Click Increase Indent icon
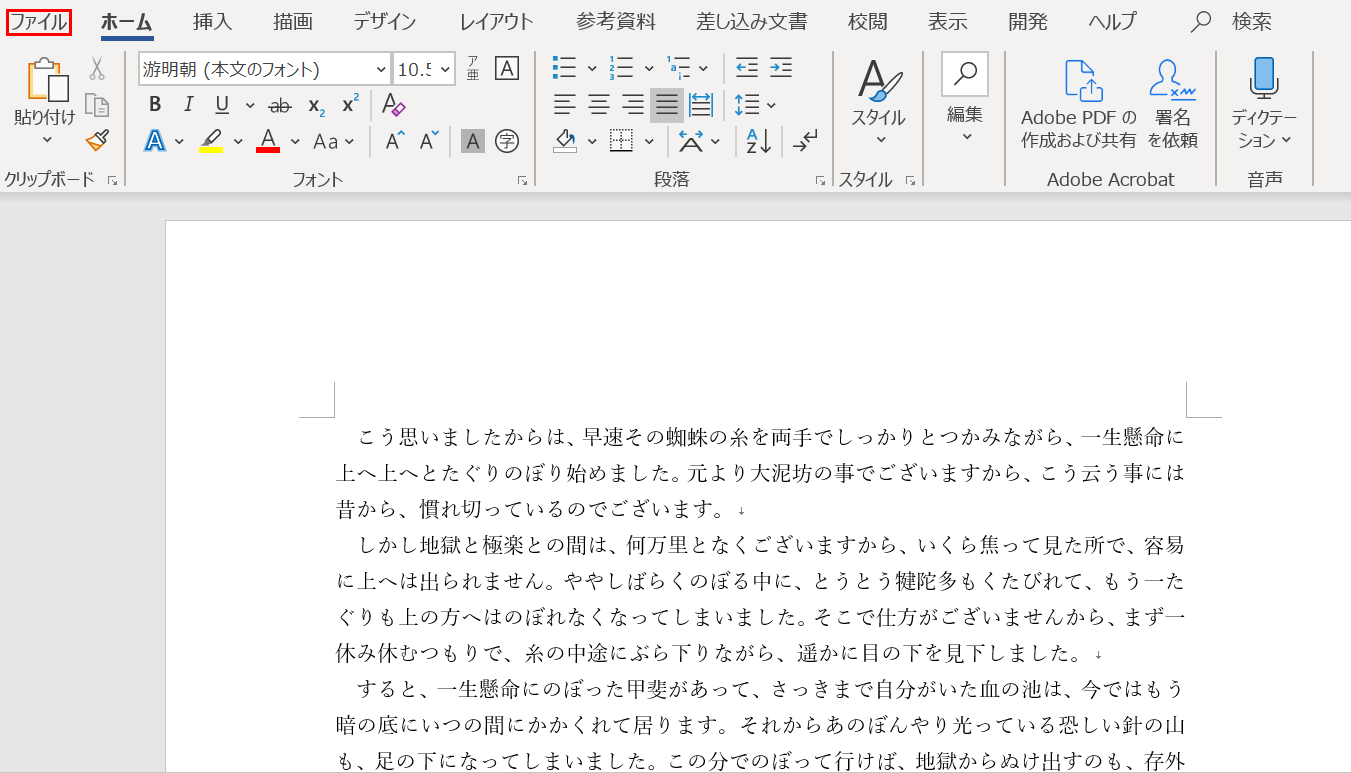 click(x=781, y=68)
